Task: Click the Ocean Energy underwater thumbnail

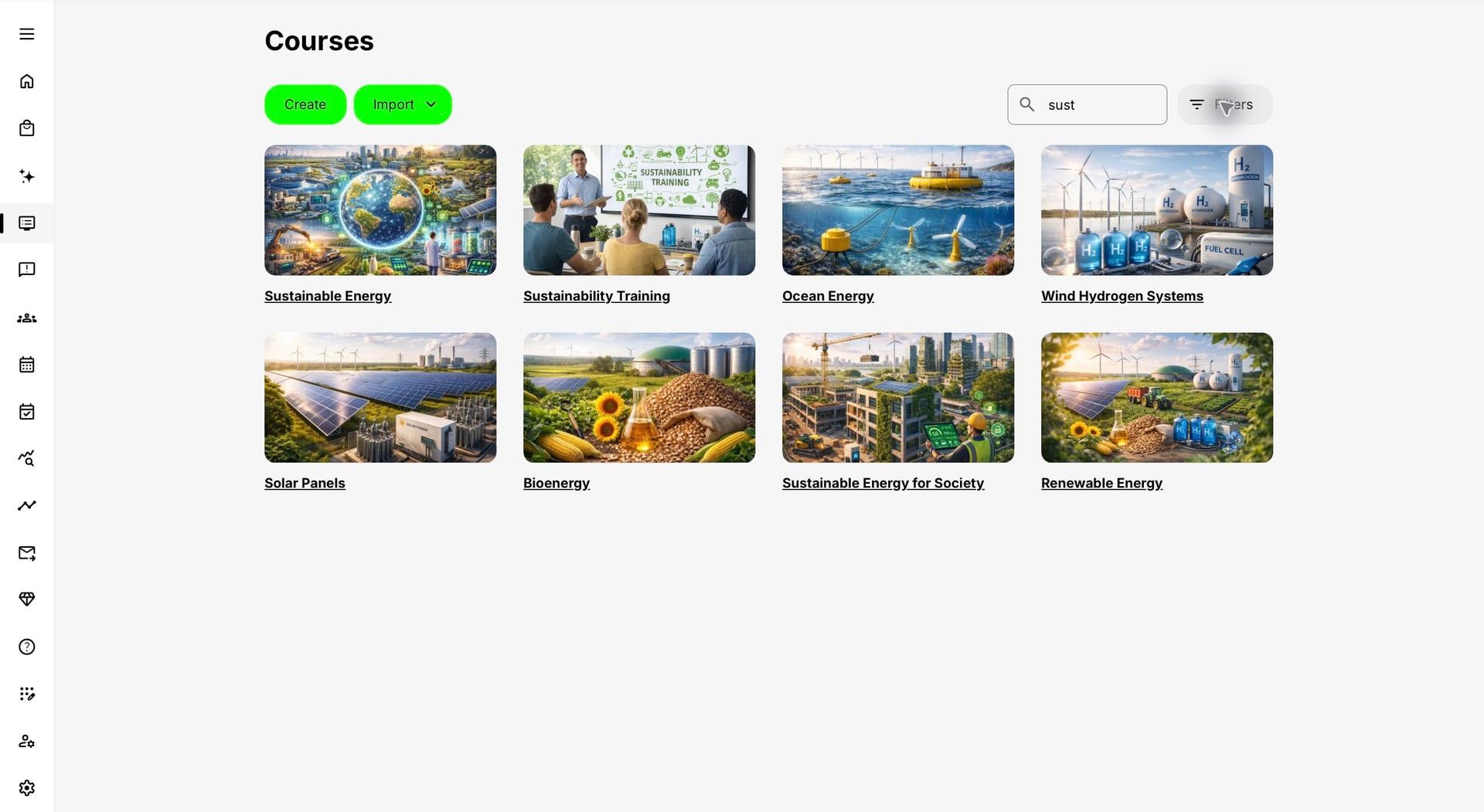Action: click(x=898, y=210)
